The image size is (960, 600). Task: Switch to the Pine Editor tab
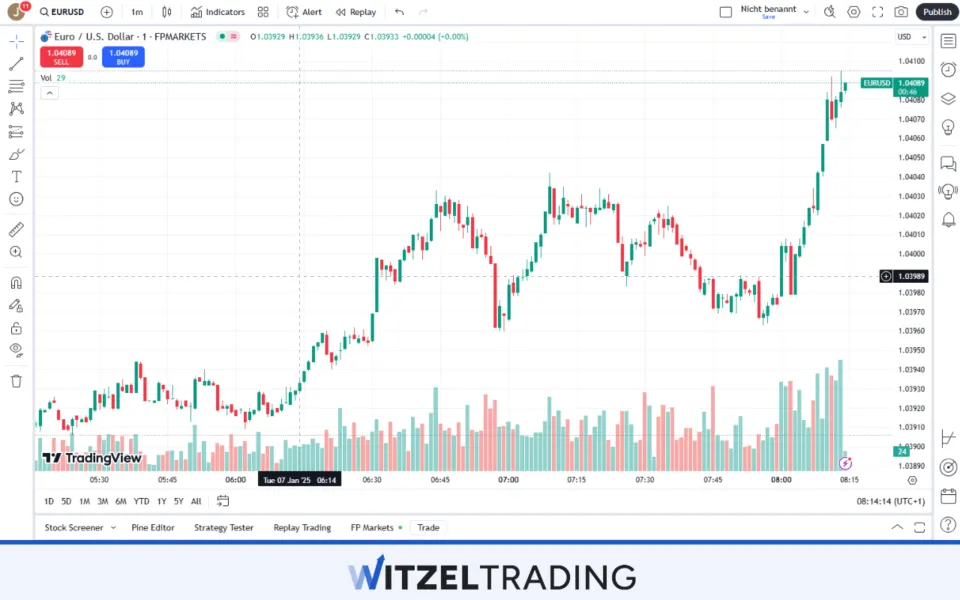click(153, 527)
